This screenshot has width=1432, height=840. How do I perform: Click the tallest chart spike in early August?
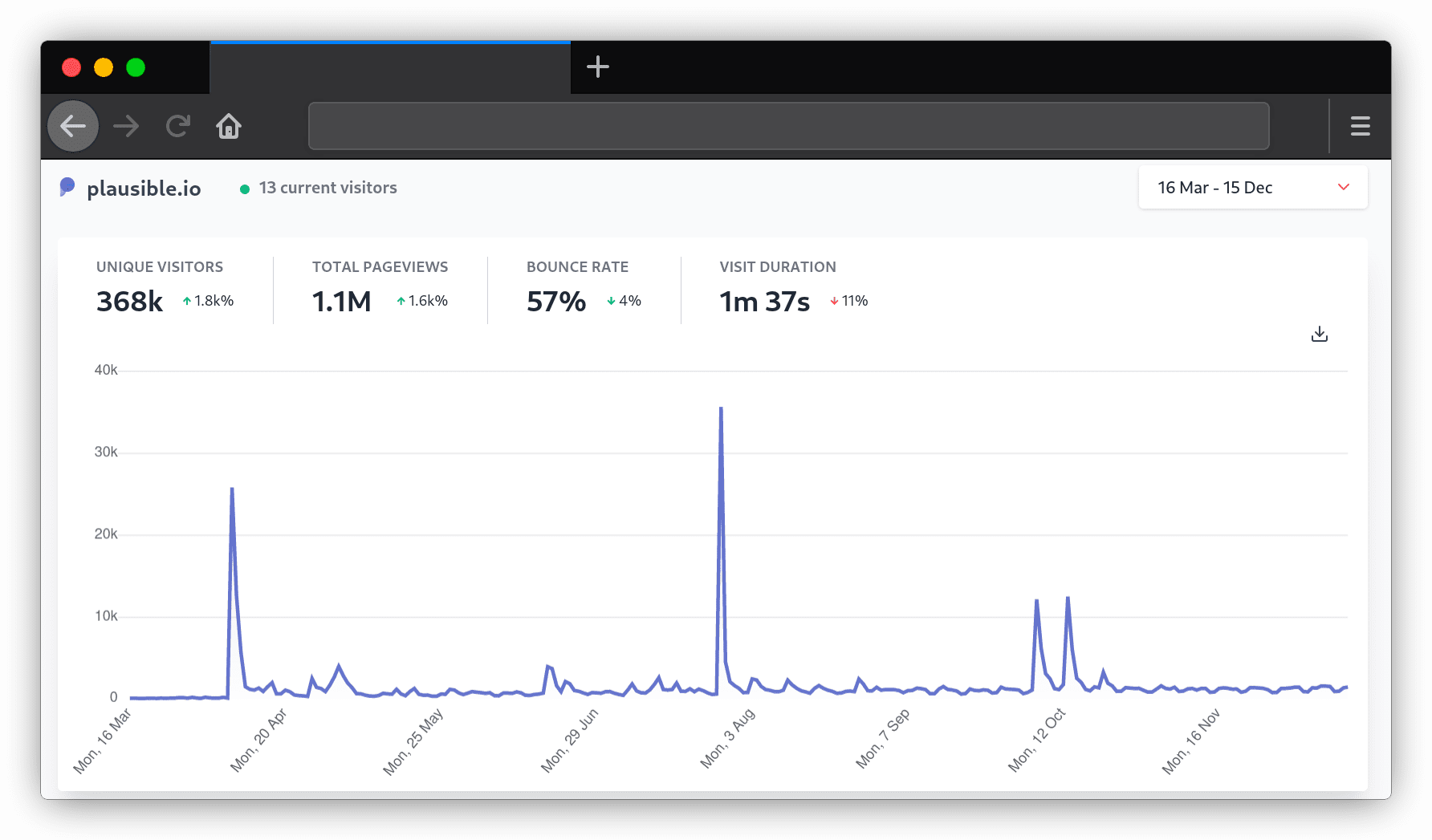[x=721, y=408]
